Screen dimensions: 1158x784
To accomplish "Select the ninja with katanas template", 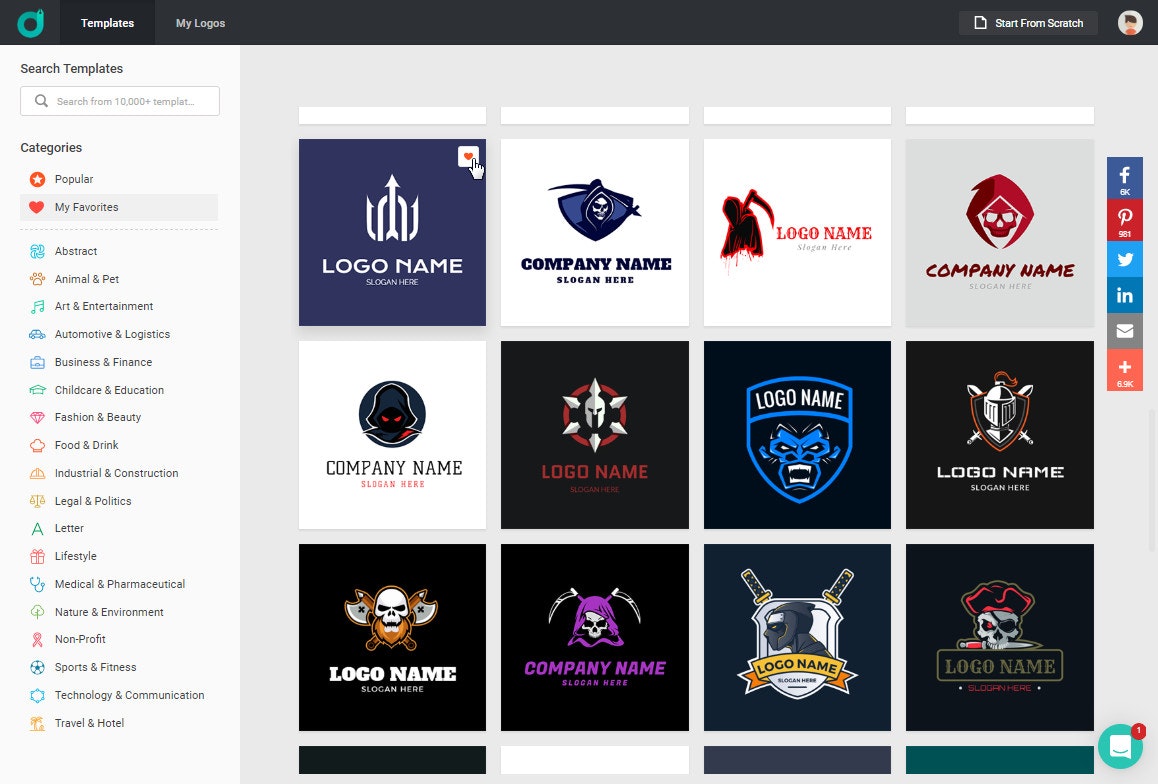I will pyautogui.click(x=798, y=638).
